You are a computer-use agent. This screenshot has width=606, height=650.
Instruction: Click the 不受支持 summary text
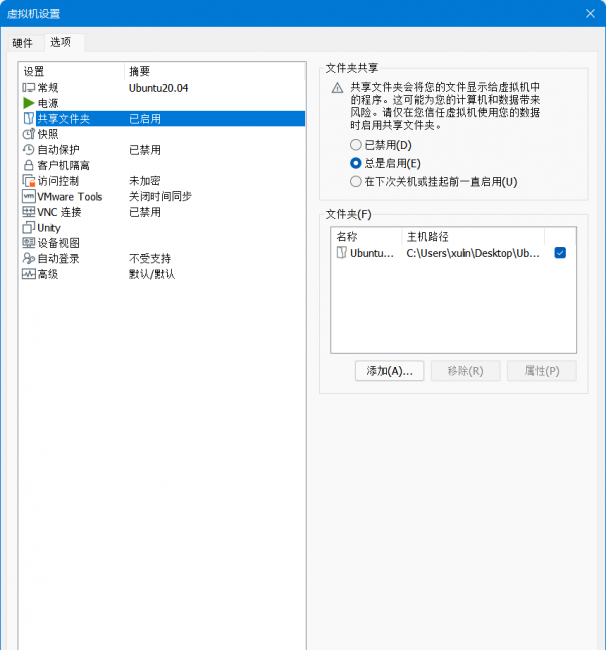coord(150,258)
